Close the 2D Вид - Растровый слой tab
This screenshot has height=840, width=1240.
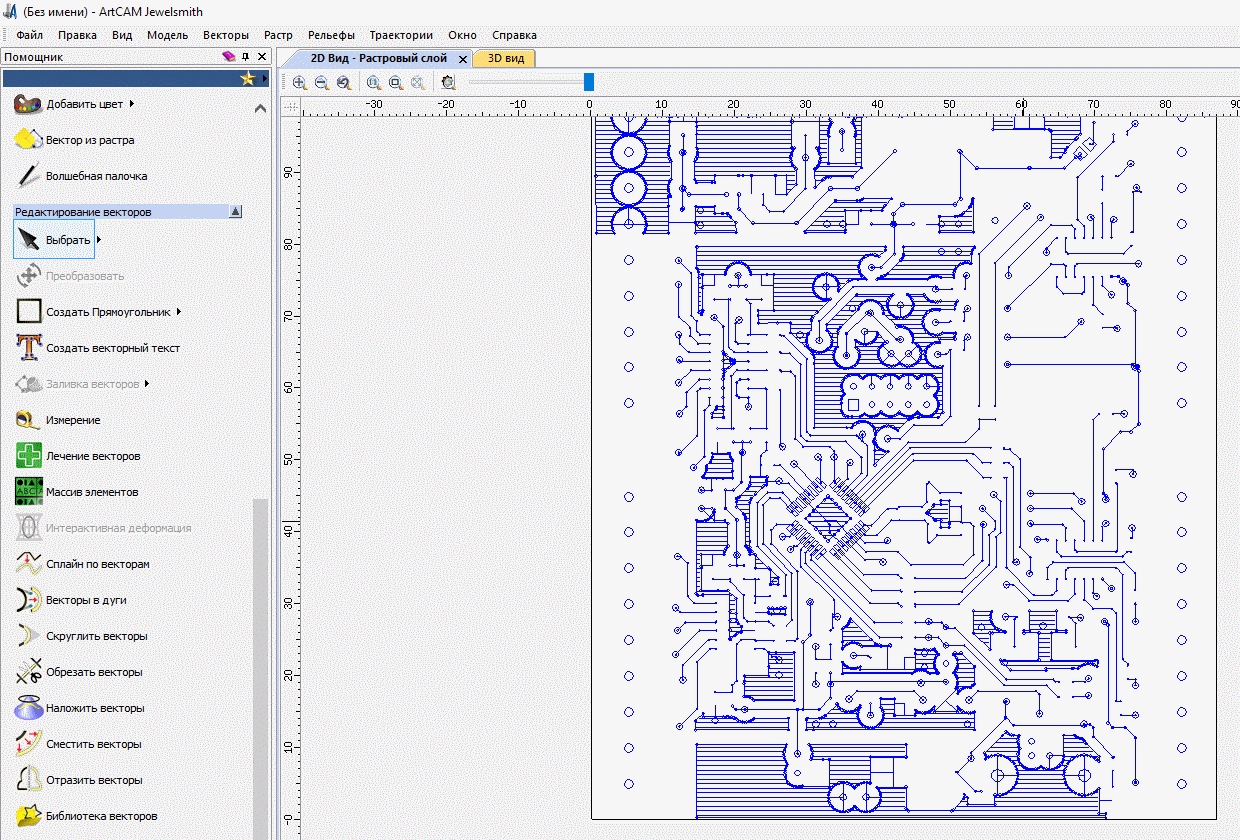462,59
